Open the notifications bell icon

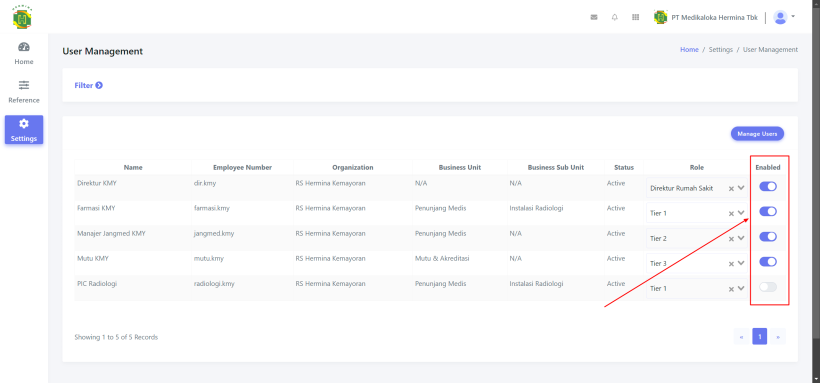[614, 17]
